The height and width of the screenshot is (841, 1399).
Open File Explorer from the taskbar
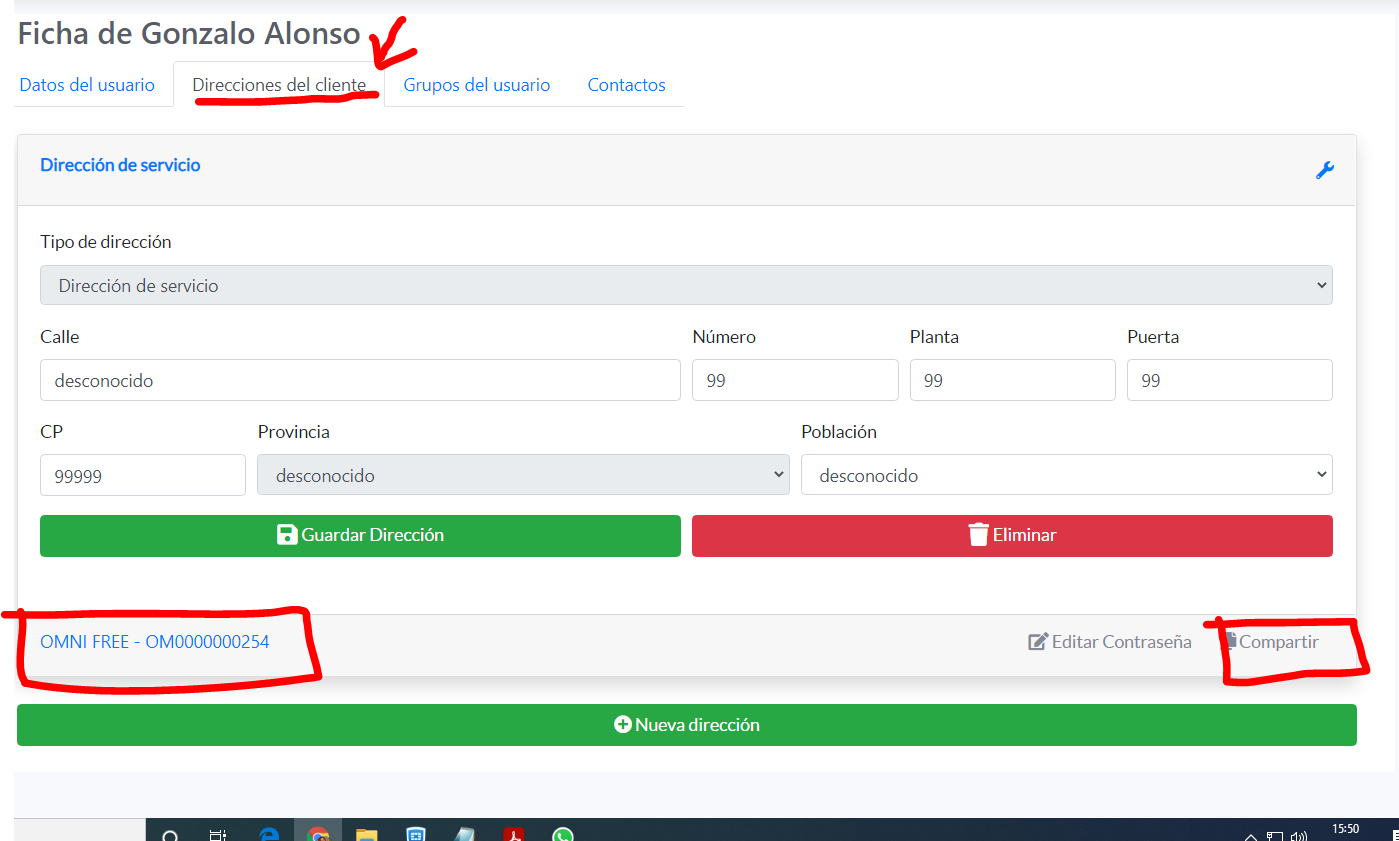367,835
